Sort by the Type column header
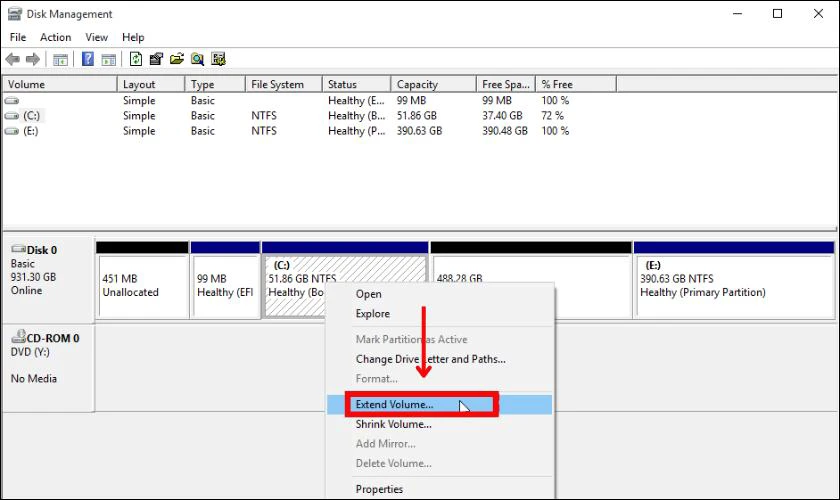The height and width of the screenshot is (500, 840). tap(215, 84)
